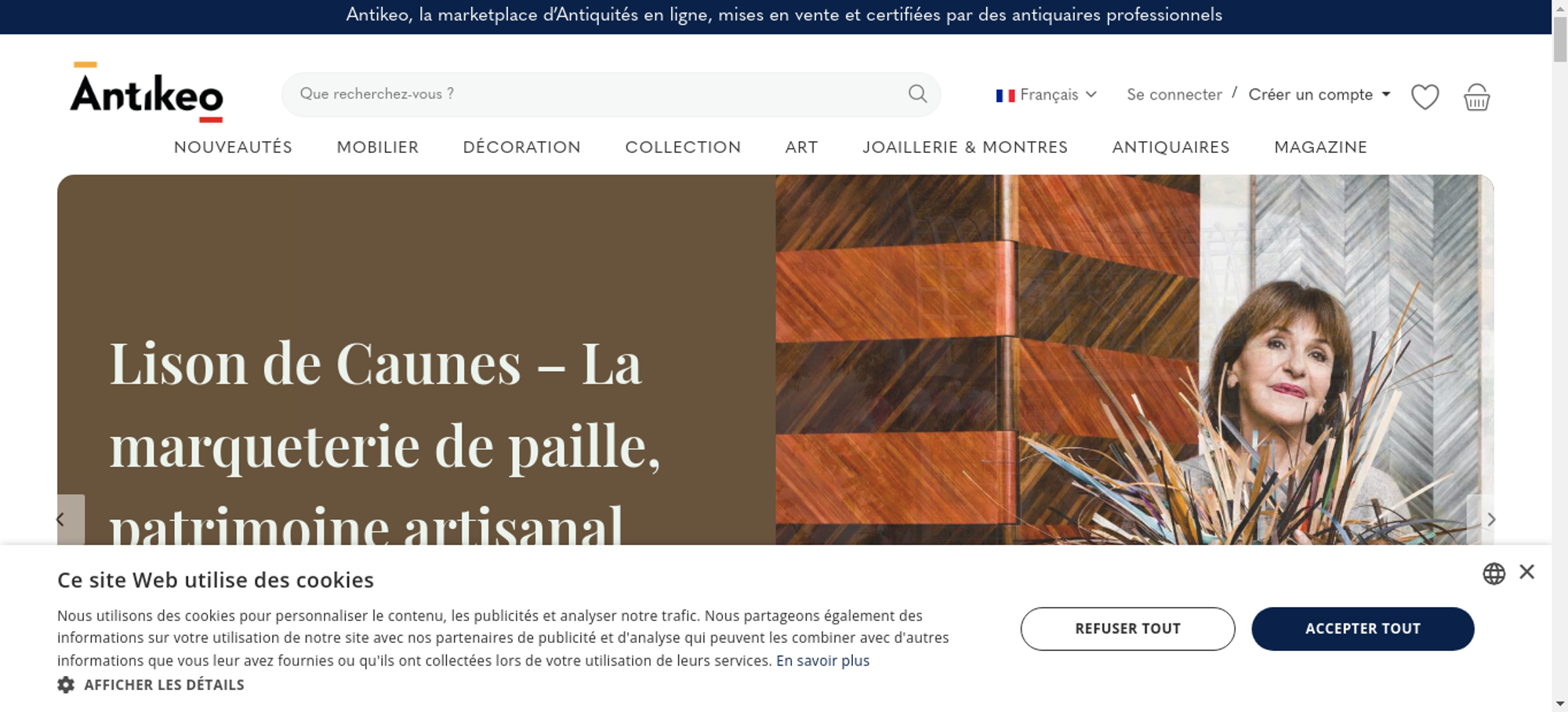The image size is (1568, 712).
Task: Show next carousel slide
Action: [x=1490, y=519]
